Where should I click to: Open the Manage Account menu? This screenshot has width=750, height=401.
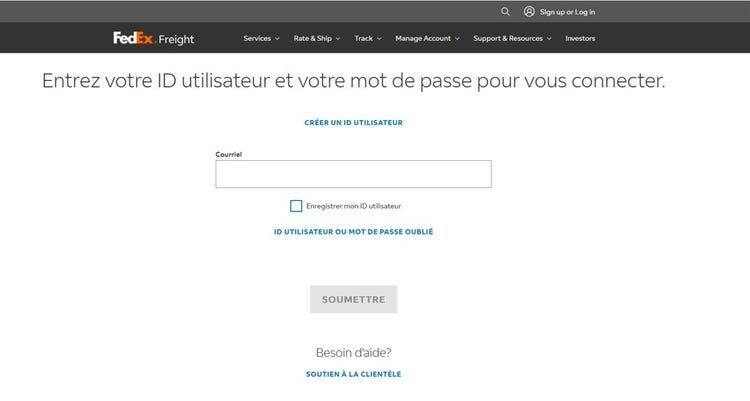[423, 38]
